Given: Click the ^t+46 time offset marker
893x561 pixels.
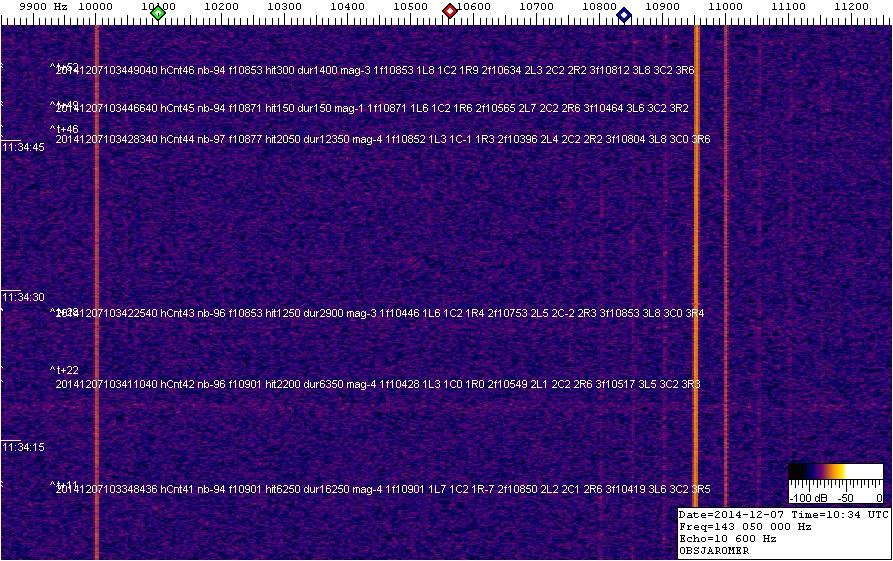Looking at the screenshot, I should click(x=64, y=129).
